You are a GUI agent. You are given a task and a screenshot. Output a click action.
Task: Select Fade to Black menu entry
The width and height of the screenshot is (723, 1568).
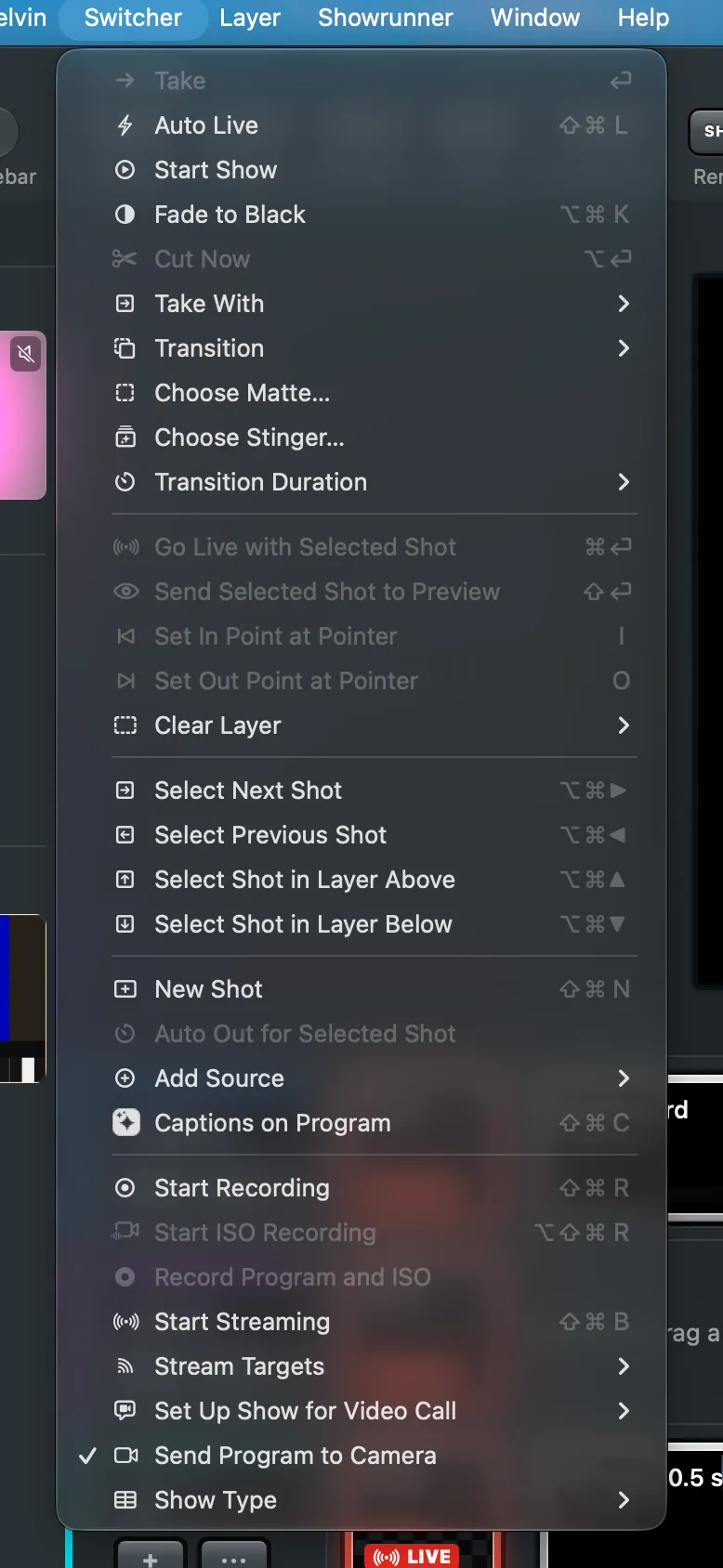(361, 215)
